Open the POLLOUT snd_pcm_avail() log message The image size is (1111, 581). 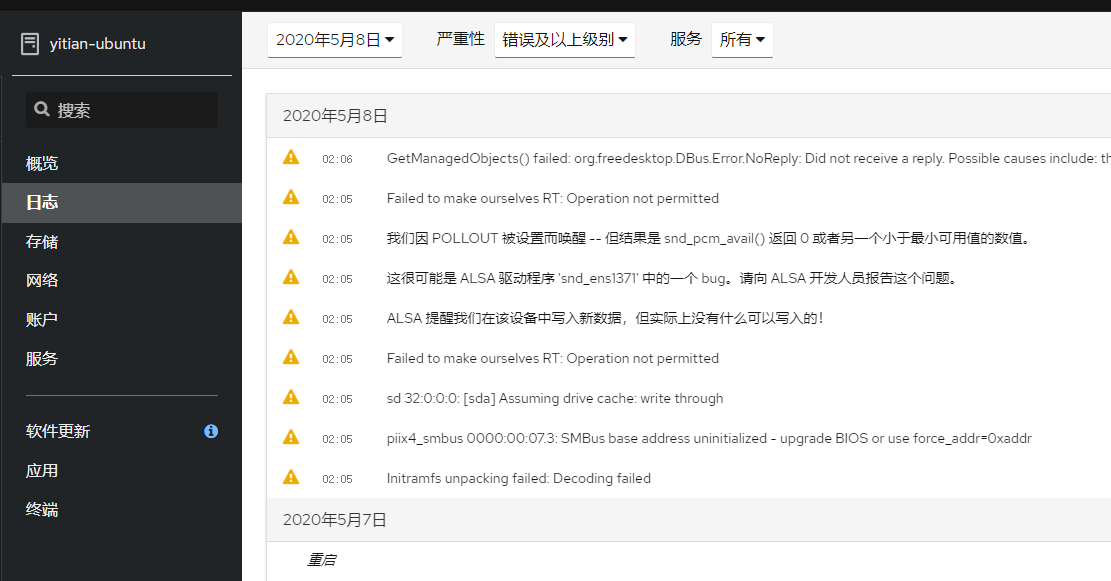[x=709, y=238]
